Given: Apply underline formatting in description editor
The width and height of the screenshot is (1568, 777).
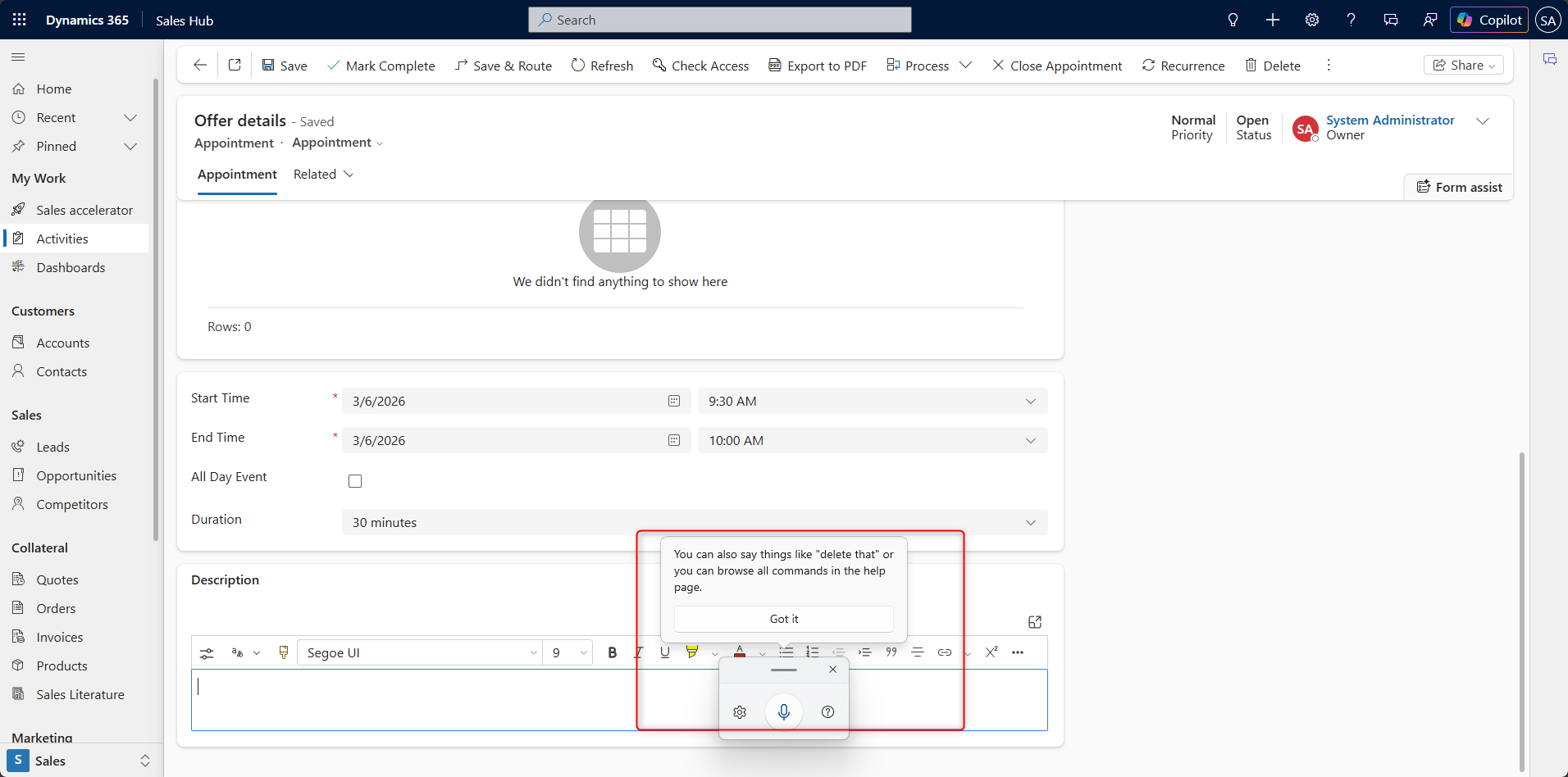Looking at the screenshot, I should point(665,652).
